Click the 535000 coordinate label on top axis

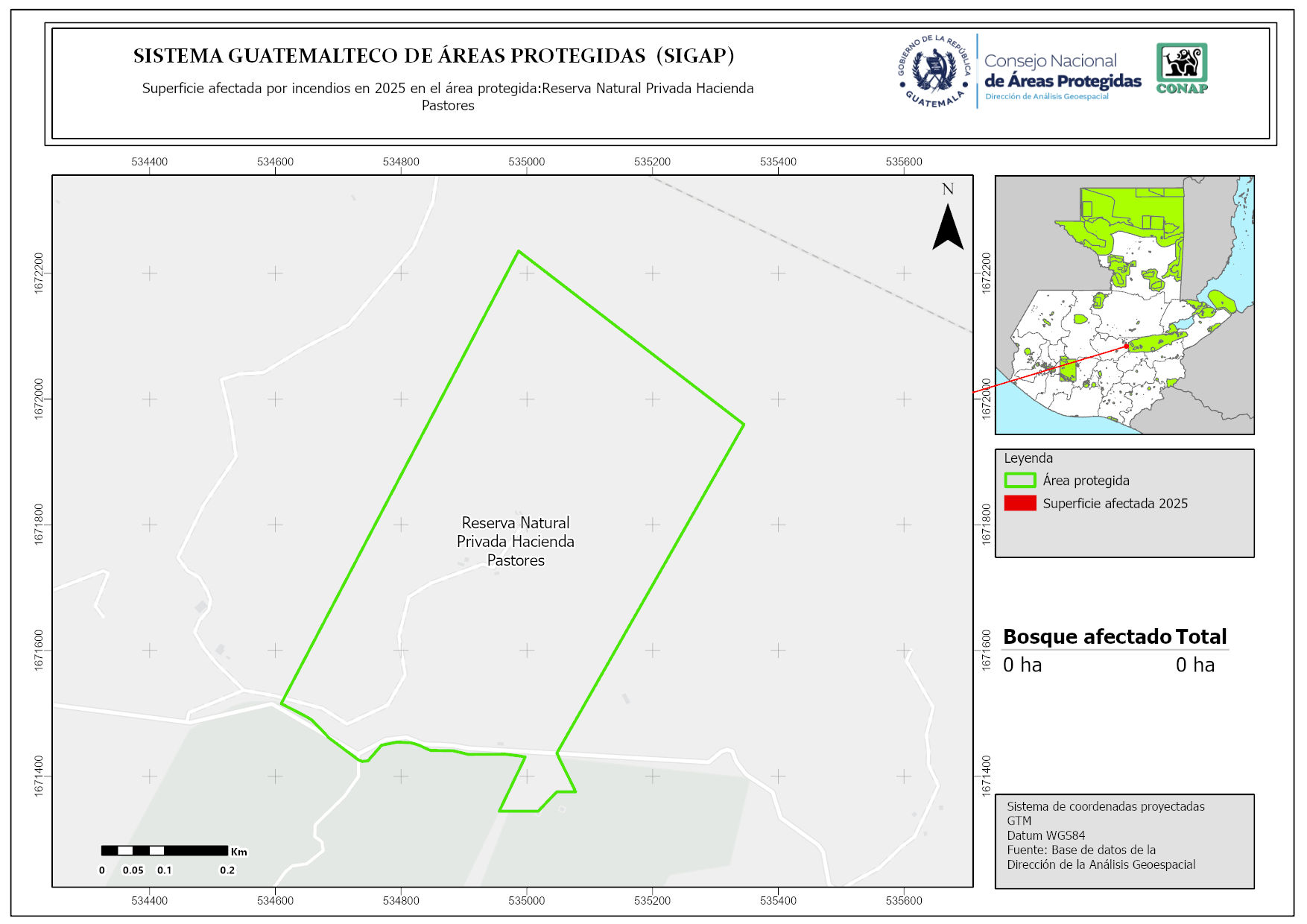coord(526,162)
